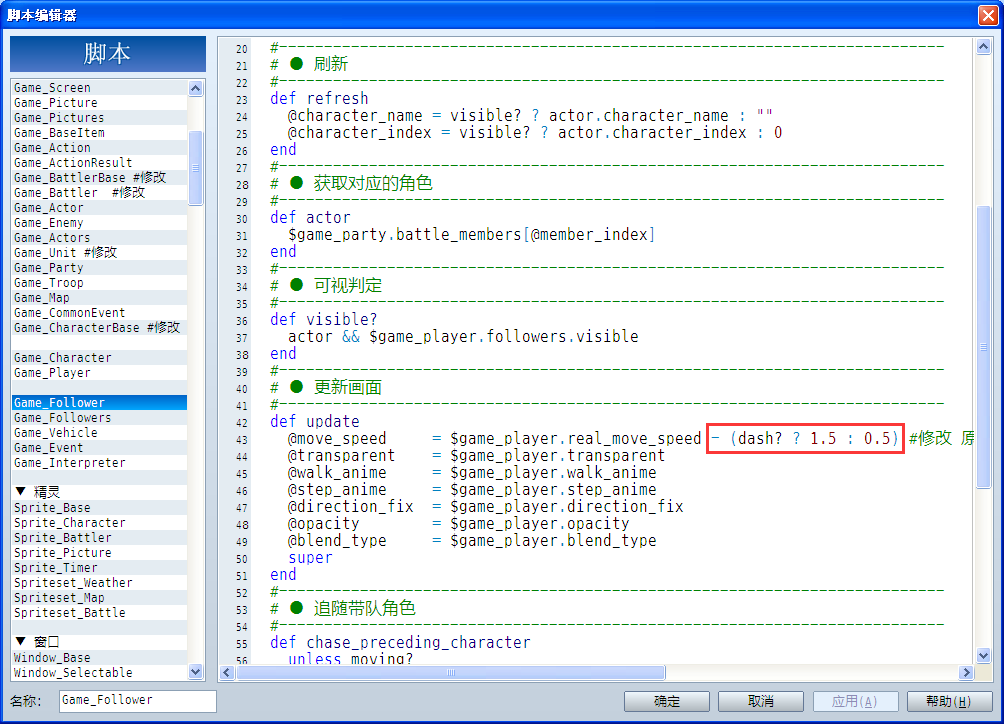Select Game_Picture script
Screen dimensions: 1004x724
(99, 102)
